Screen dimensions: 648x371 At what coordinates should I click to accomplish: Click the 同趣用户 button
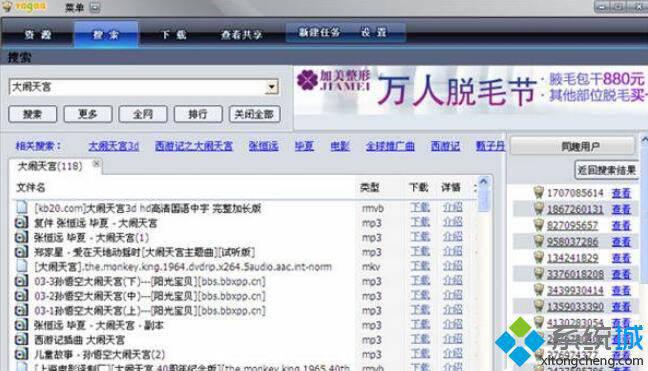tap(572, 146)
